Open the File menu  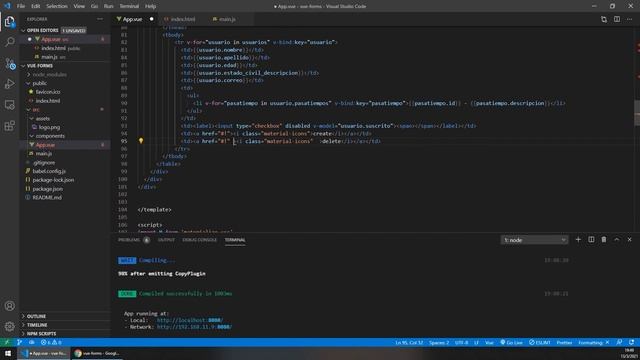[21, 6]
